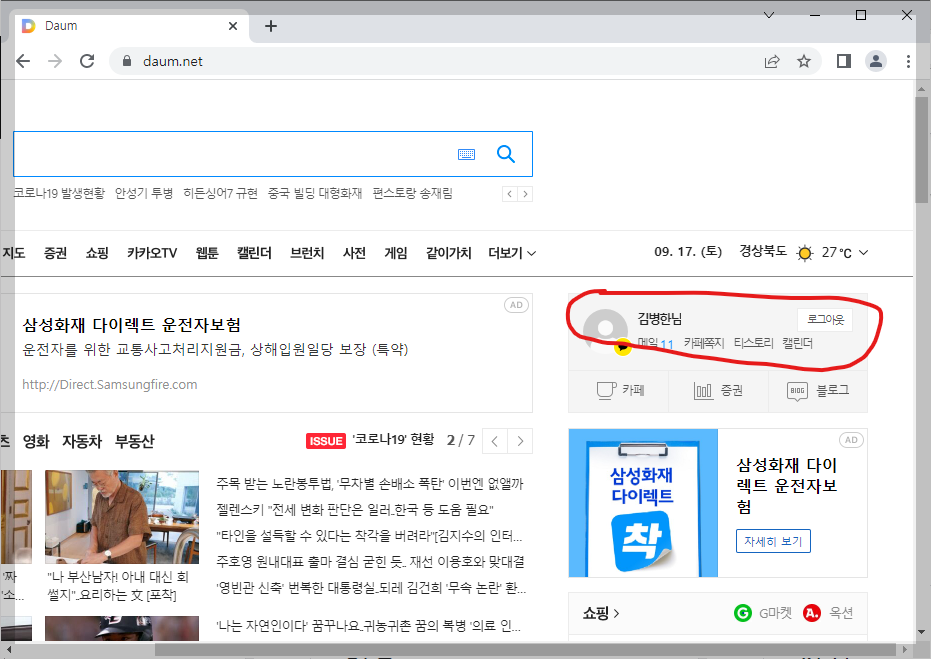This screenshot has width=931, height=659.
Task: Open 쇼핑 in the service menu
Action: [97, 253]
